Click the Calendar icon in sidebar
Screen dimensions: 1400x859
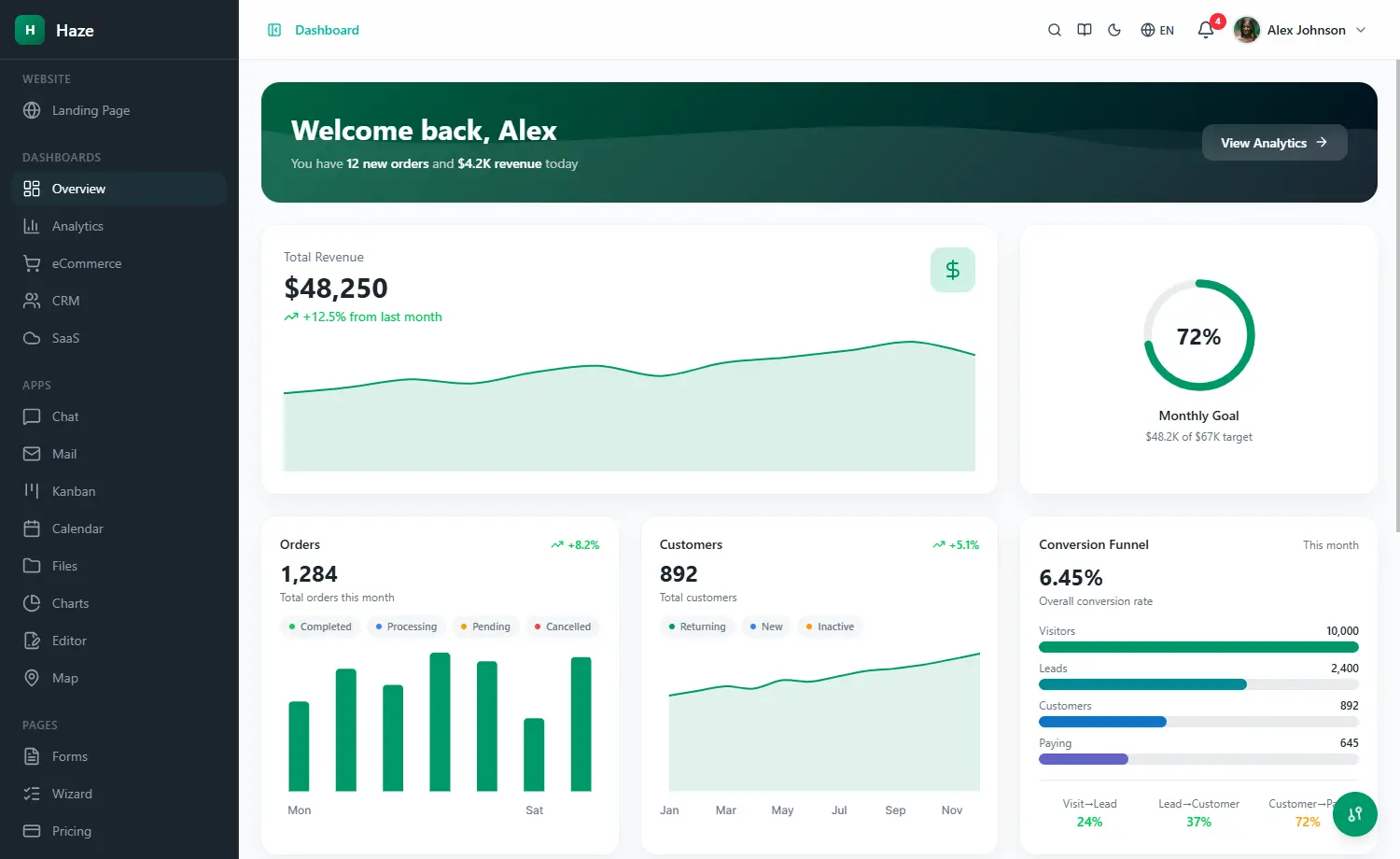coord(32,528)
